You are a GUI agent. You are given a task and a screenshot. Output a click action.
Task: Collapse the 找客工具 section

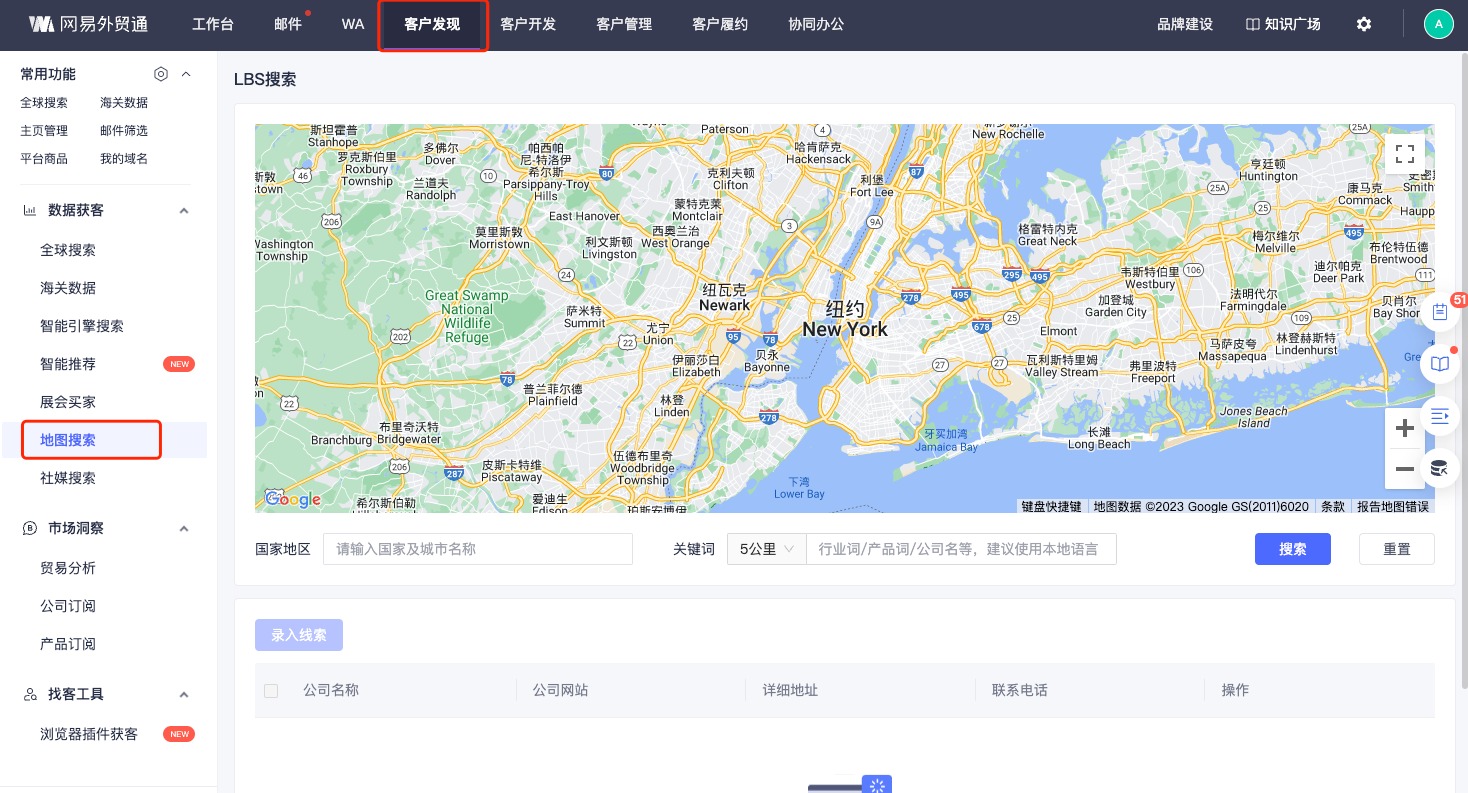(x=184, y=694)
